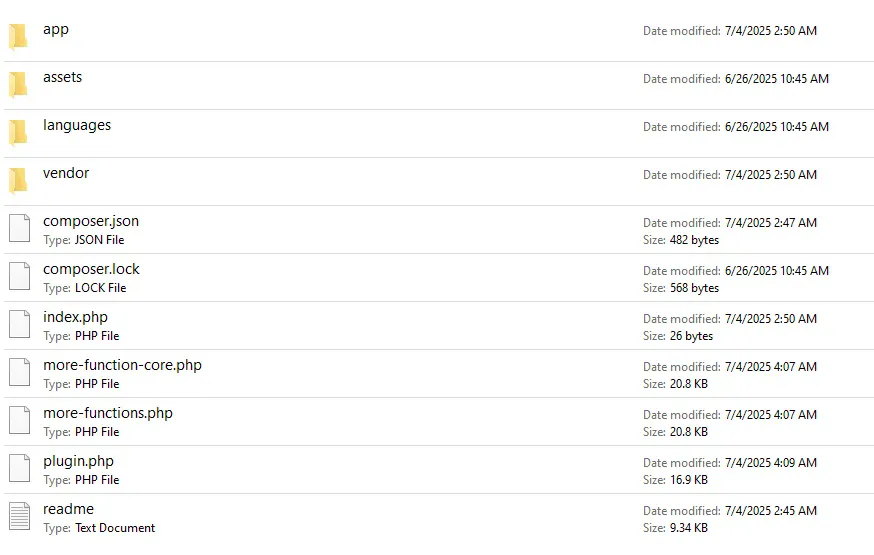874x555 pixels.
Task: Select the more-functions.php file icon
Action: (20, 421)
